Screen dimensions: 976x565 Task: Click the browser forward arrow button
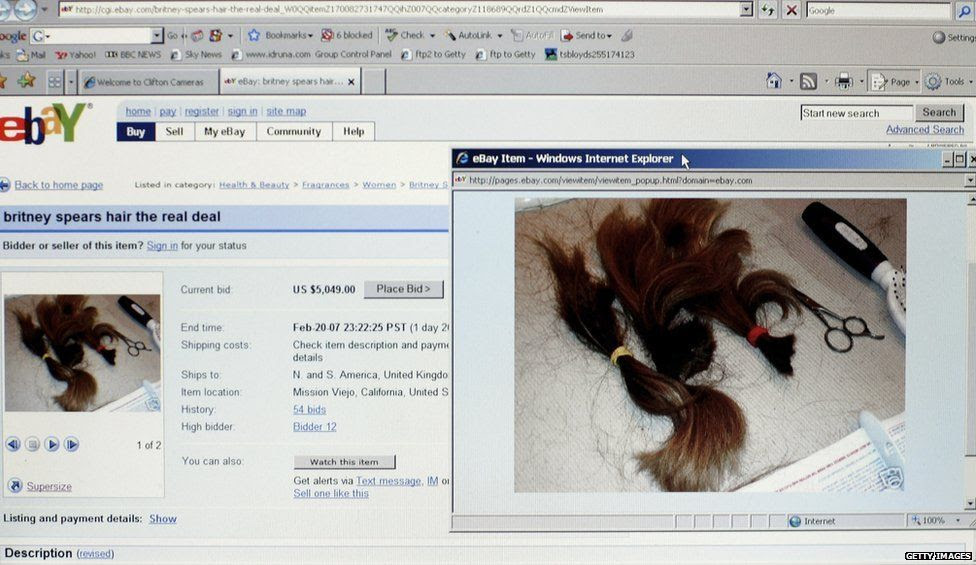pyautogui.click(x=25, y=9)
